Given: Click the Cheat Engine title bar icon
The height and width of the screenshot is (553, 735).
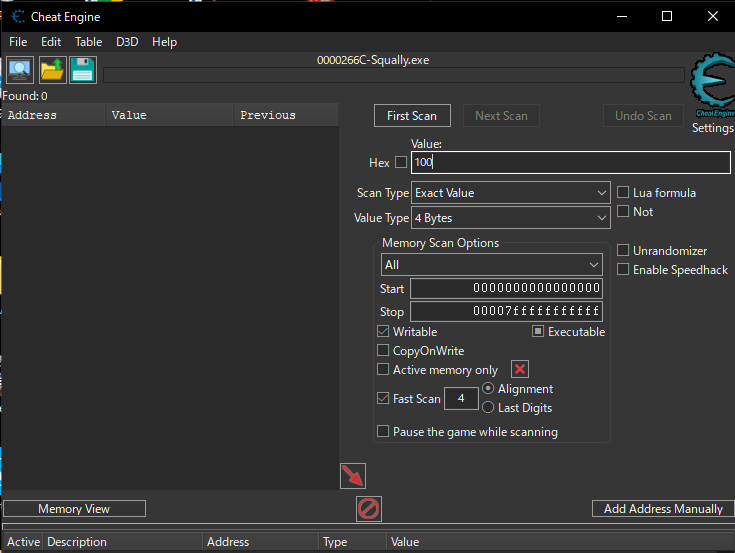Looking at the screenshot, I should 18,17.
